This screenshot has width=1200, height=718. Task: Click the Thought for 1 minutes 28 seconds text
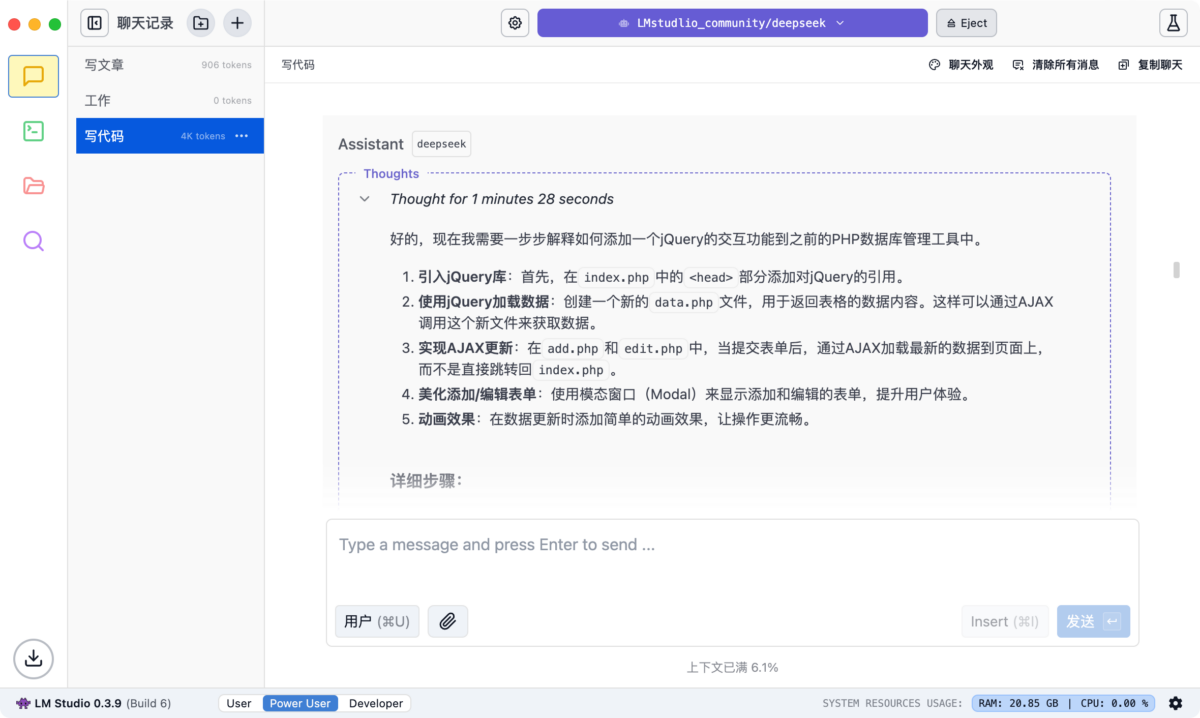(502, 199)
